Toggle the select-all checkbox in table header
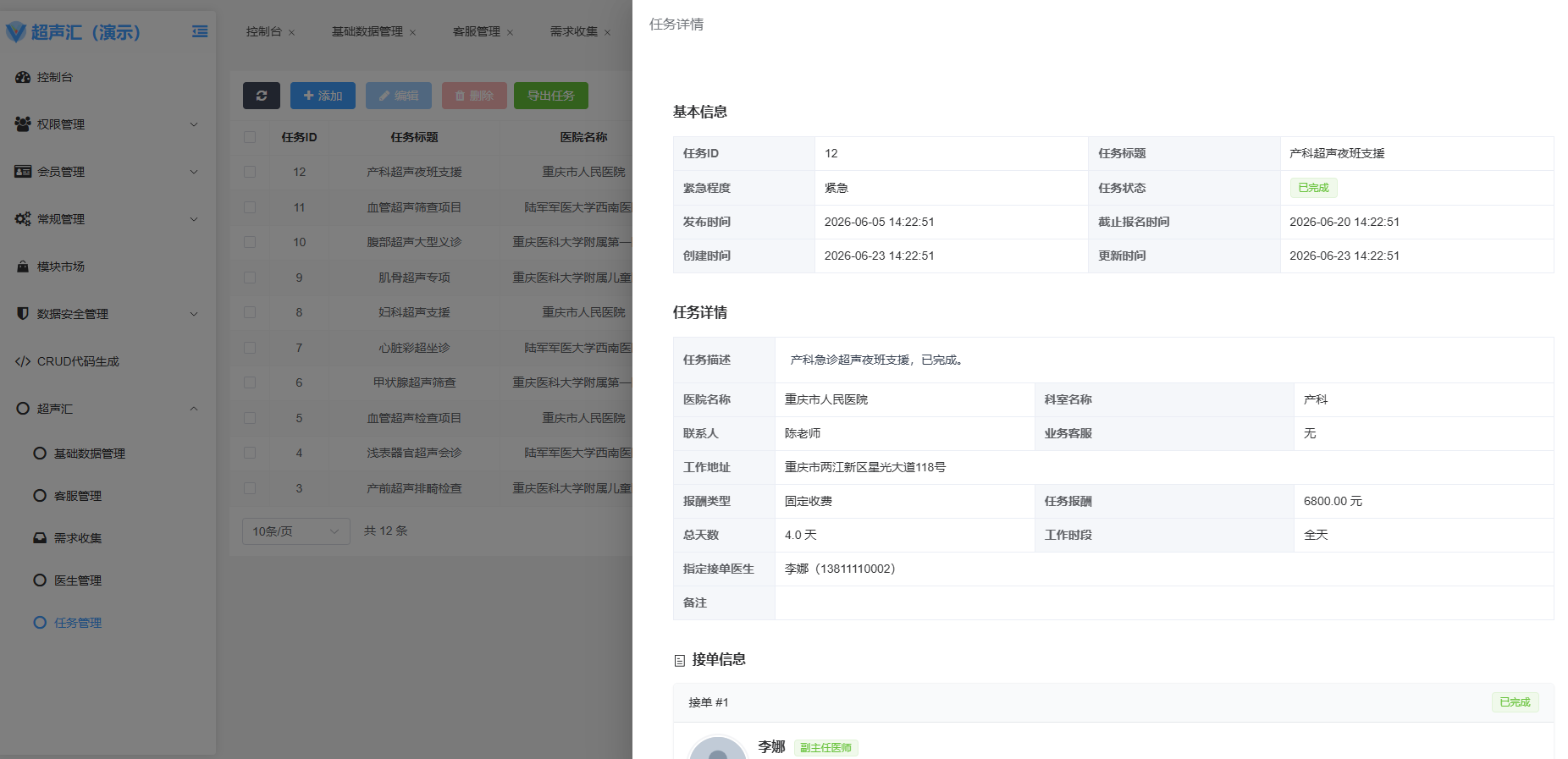 pyautogui.click(x=250, y=137)
